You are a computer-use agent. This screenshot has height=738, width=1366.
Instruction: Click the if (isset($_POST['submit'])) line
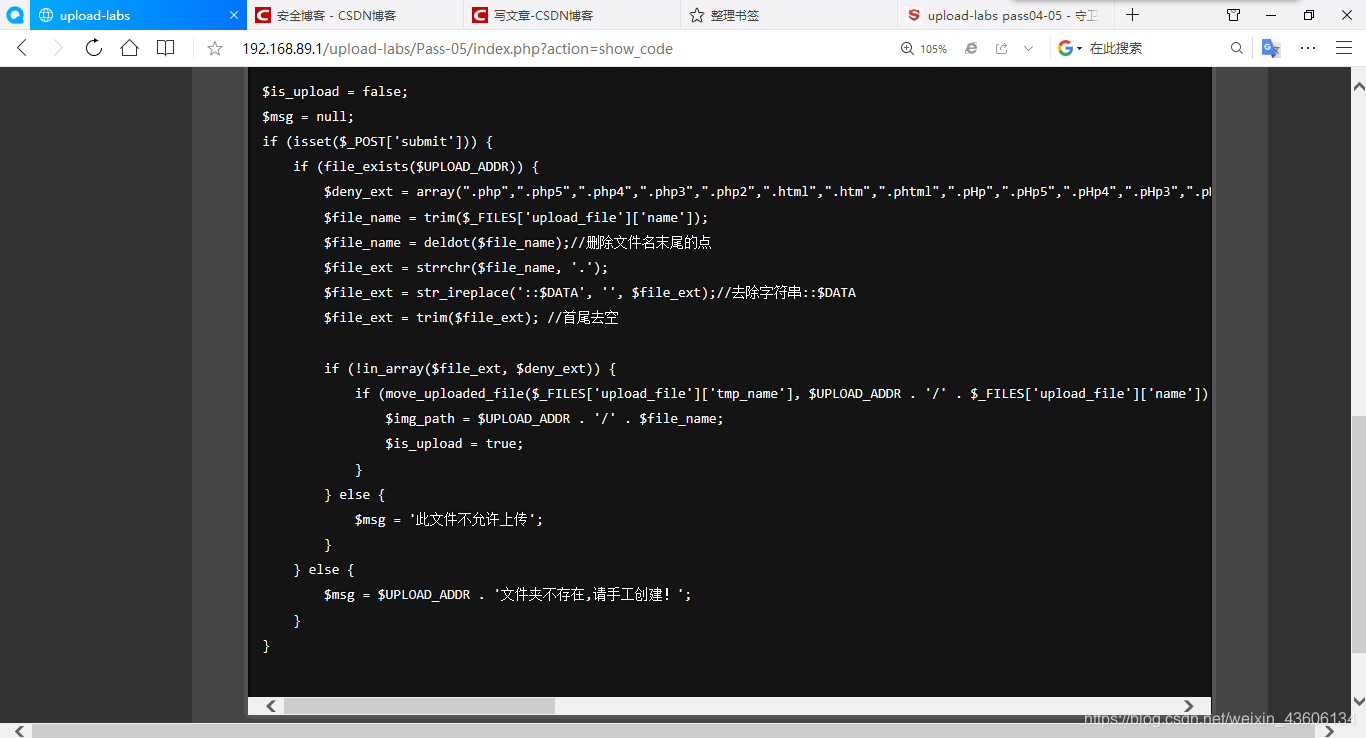click(378, 141)
